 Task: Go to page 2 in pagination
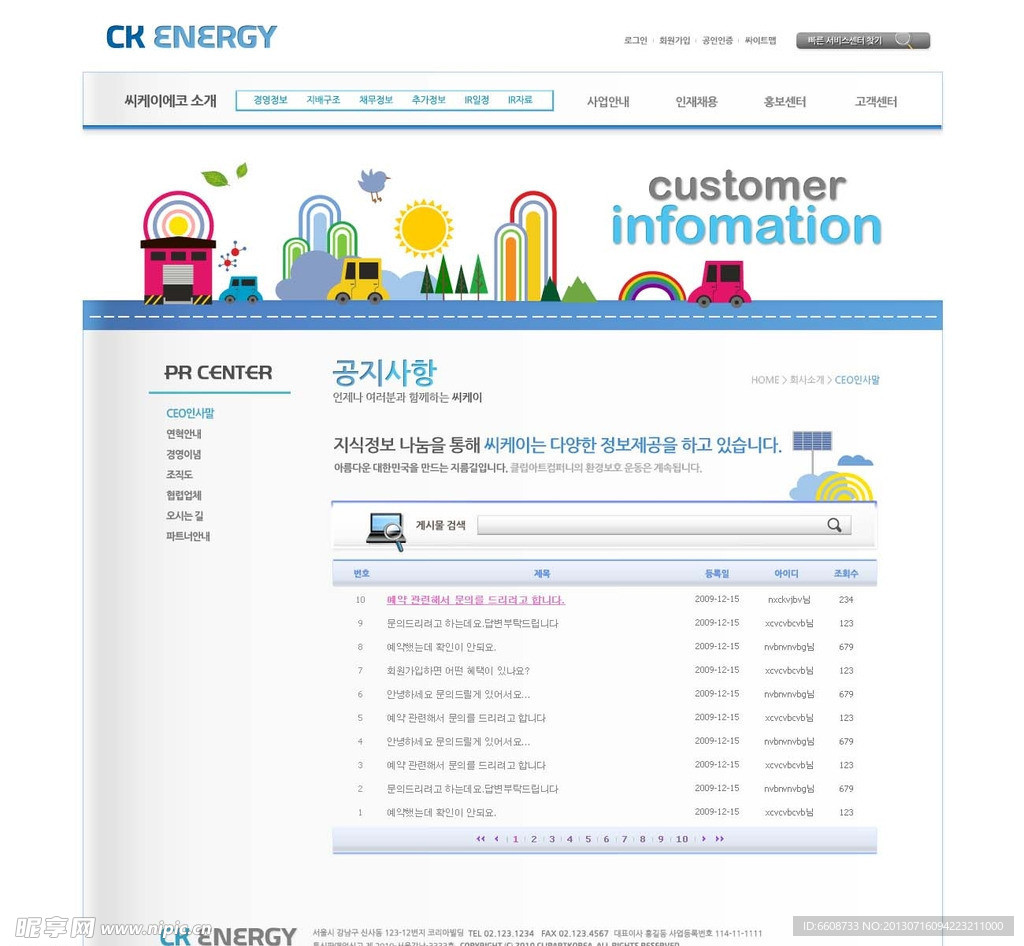[x=534, y=839]
